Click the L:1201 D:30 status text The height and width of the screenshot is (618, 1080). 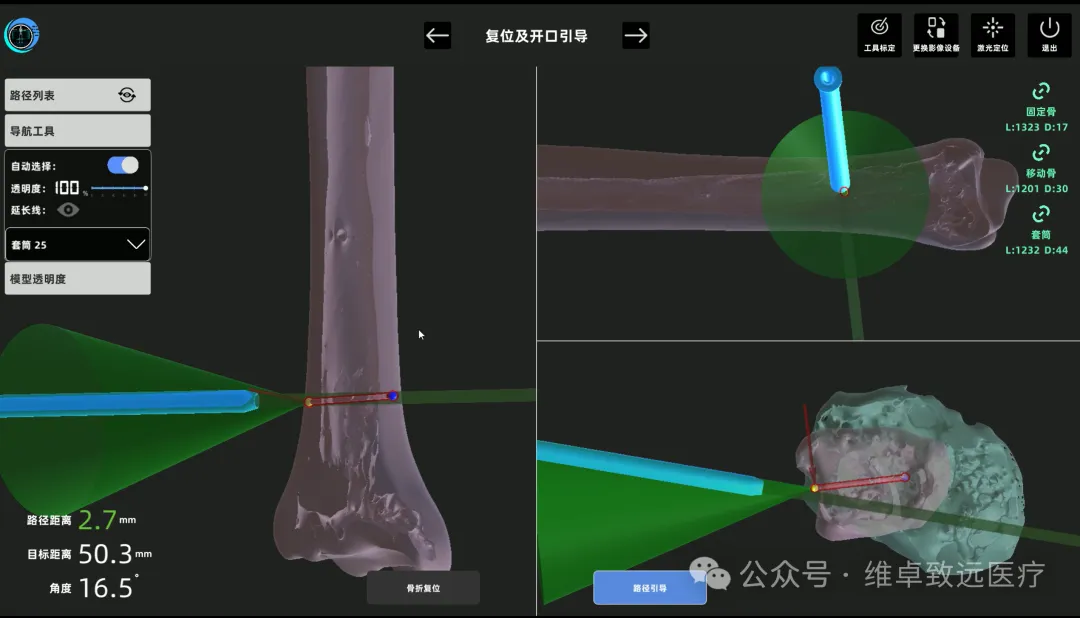click(x=1037, y=188)
